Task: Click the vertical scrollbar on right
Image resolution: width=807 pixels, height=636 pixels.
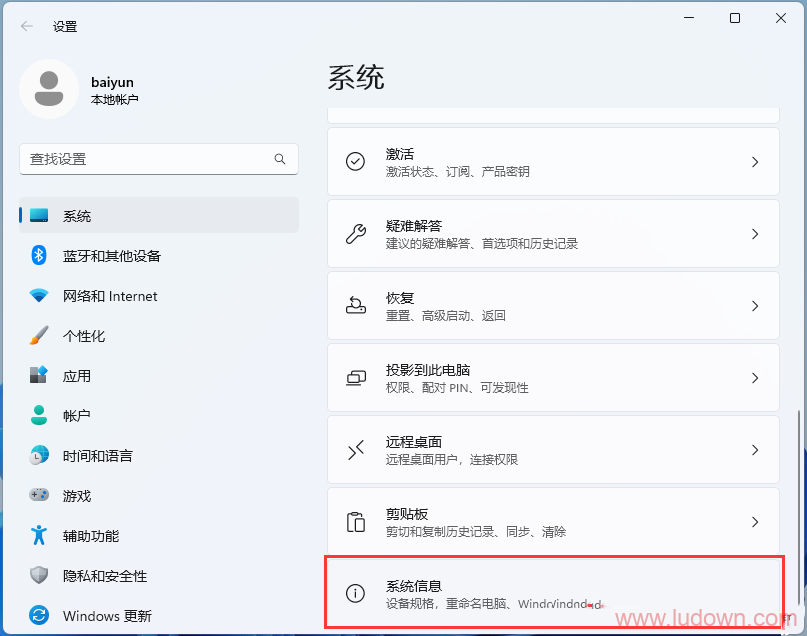Action: pos(799,507)
